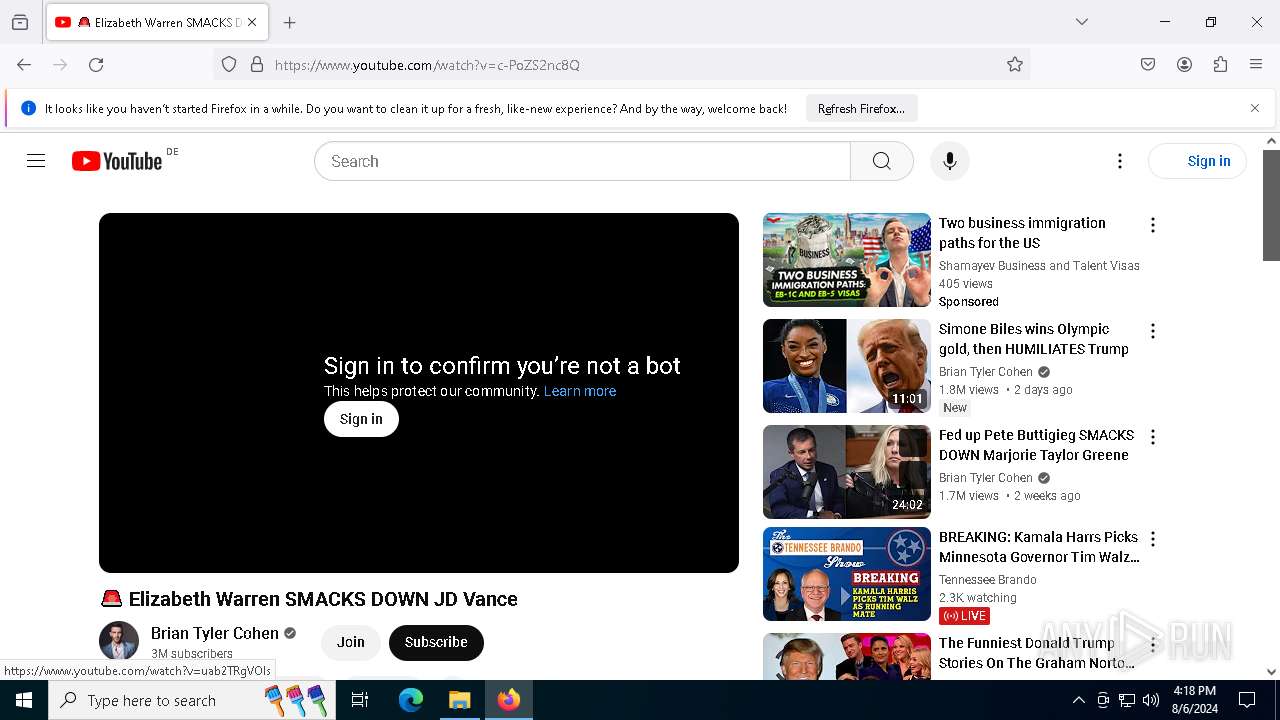Close the Elizabeth Warren YouTube tab
The height and width of the screenshot is (720, 1280).
coord(252,22)
